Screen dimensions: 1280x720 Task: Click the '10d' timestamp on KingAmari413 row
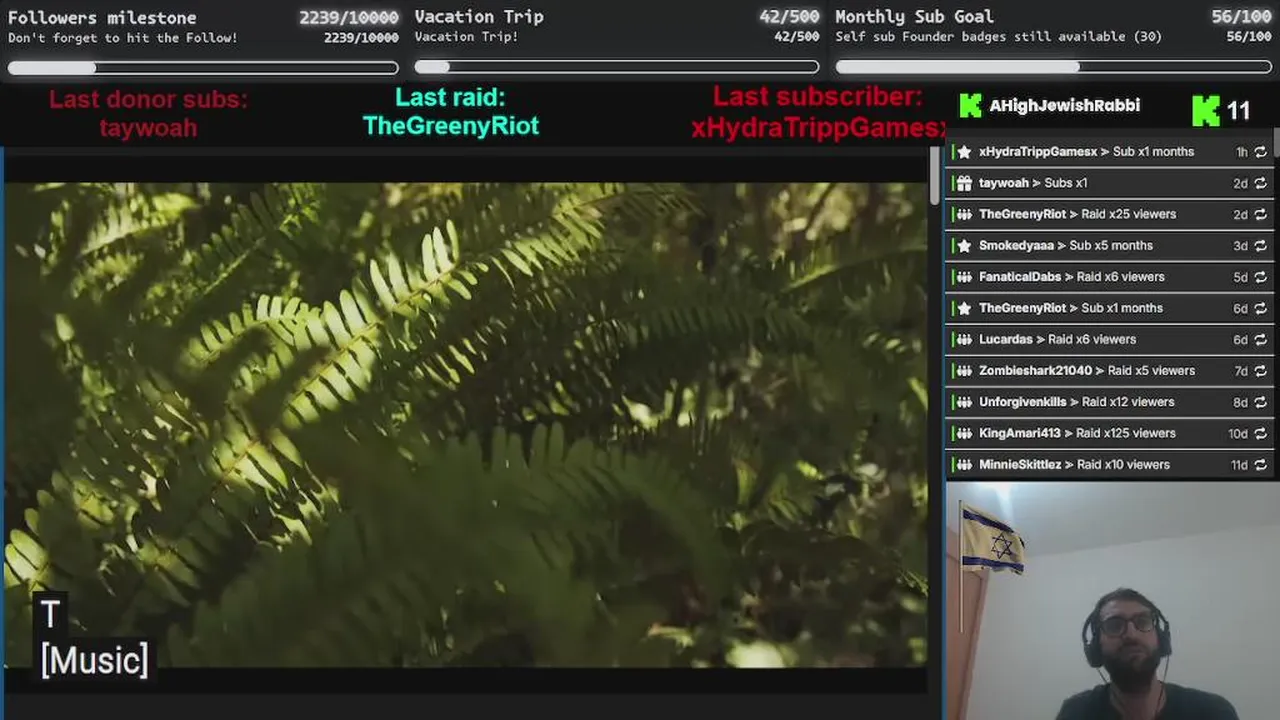pyautogui.click(x=1238, y=434)
